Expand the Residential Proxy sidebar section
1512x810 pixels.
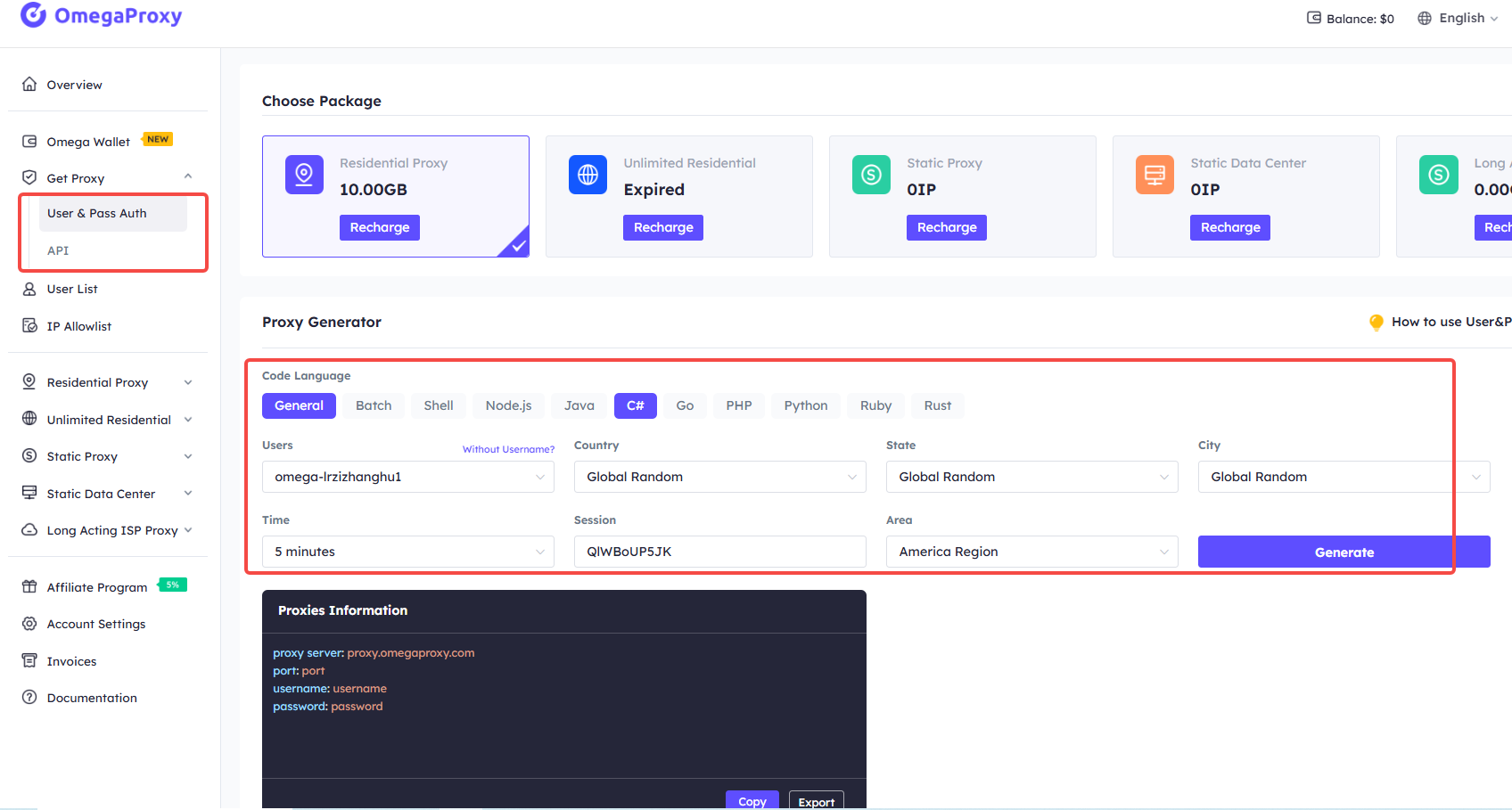coord(188,382)
